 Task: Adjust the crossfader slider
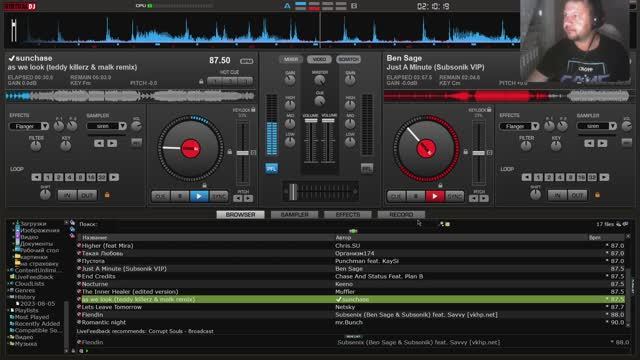293,192
